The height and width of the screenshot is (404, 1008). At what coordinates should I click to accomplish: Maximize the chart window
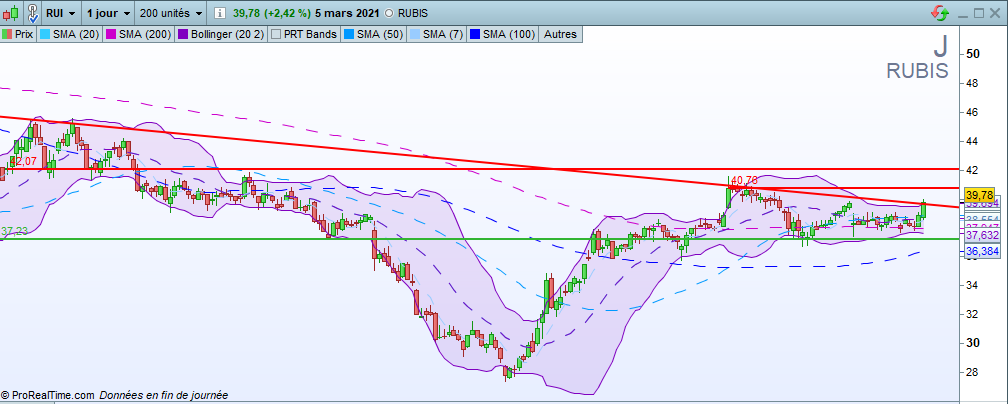tap(978, 13)
